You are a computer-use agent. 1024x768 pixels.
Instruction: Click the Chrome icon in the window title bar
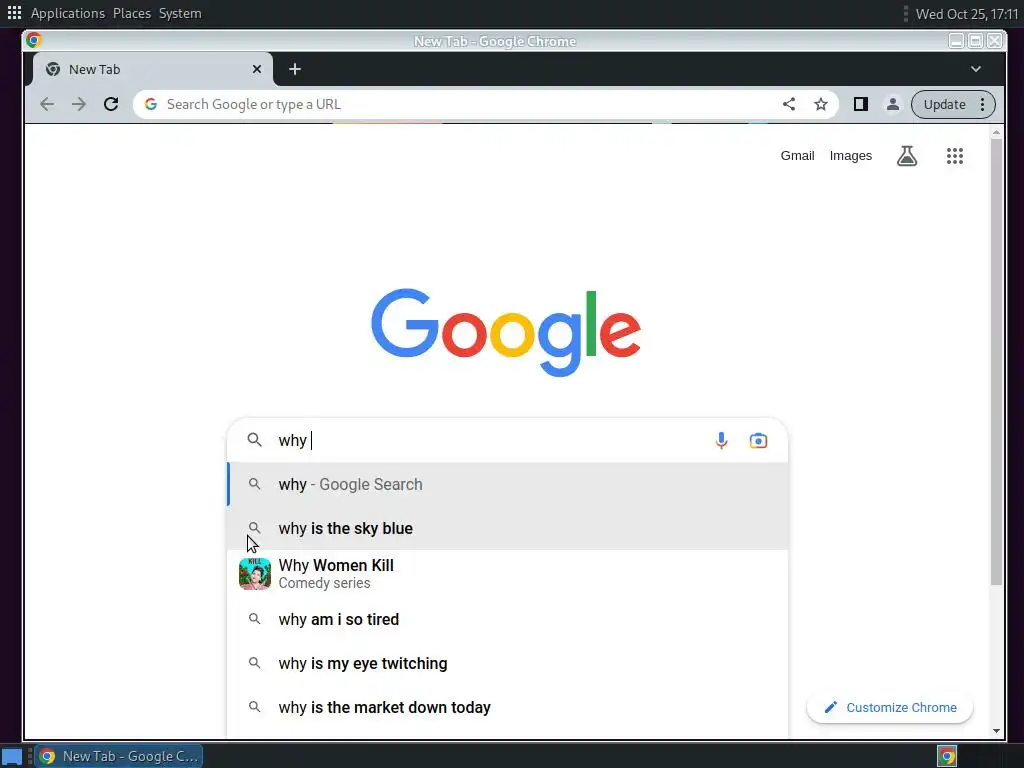point(34,40)
